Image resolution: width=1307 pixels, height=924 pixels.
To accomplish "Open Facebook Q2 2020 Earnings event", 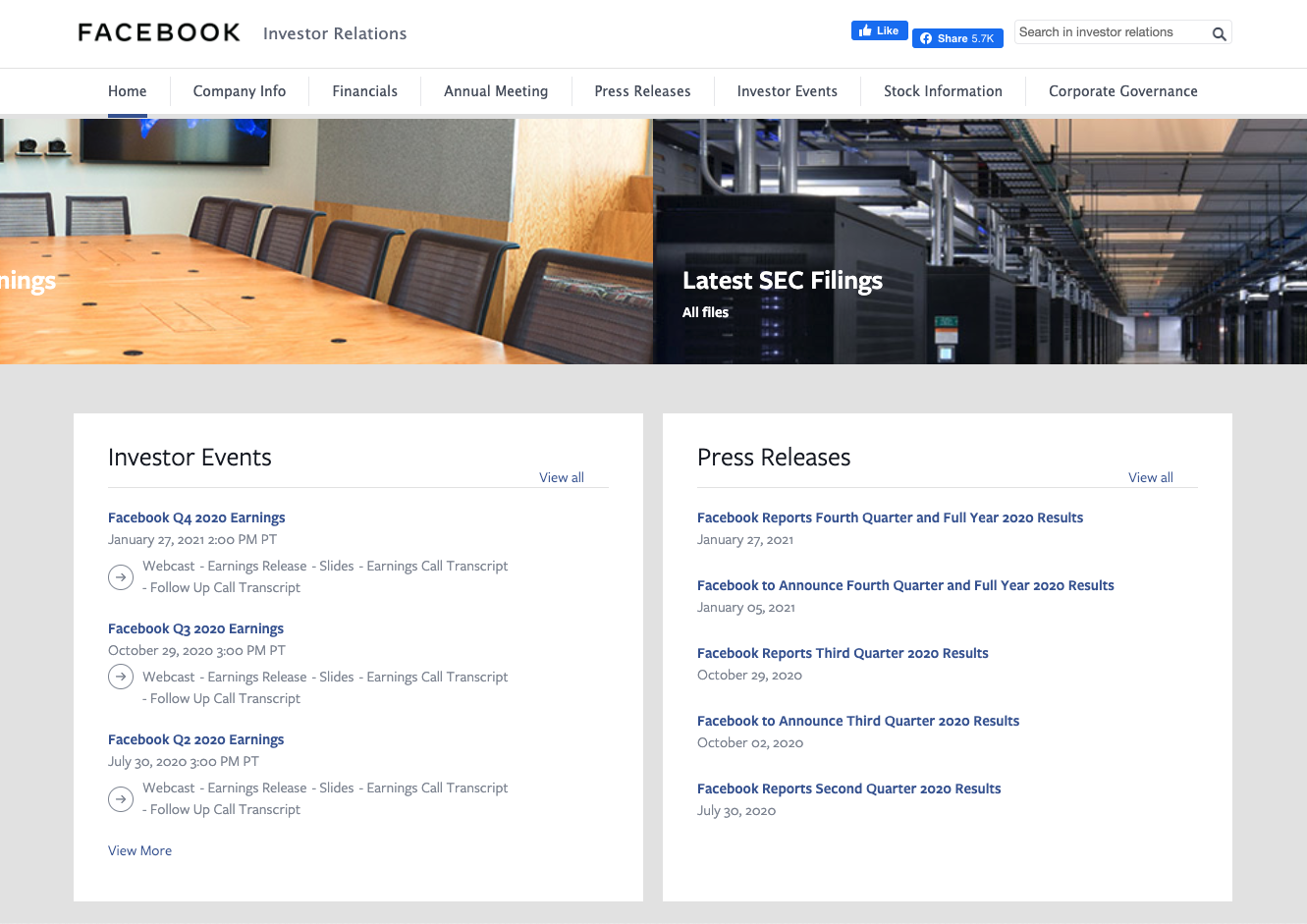I will [195, 739].
